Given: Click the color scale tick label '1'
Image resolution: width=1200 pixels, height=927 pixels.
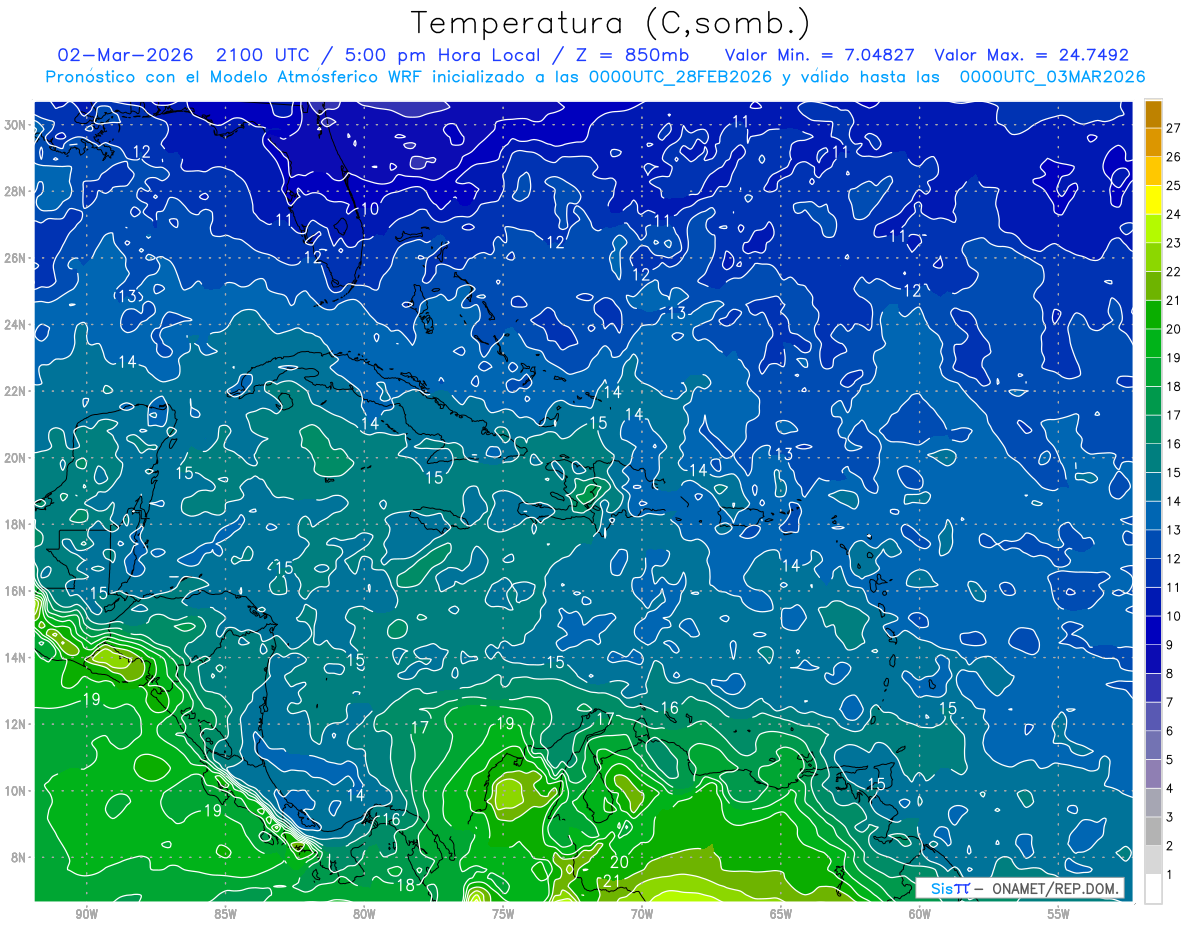Looking at the screenshot, I should click(x=1170, y=875).
